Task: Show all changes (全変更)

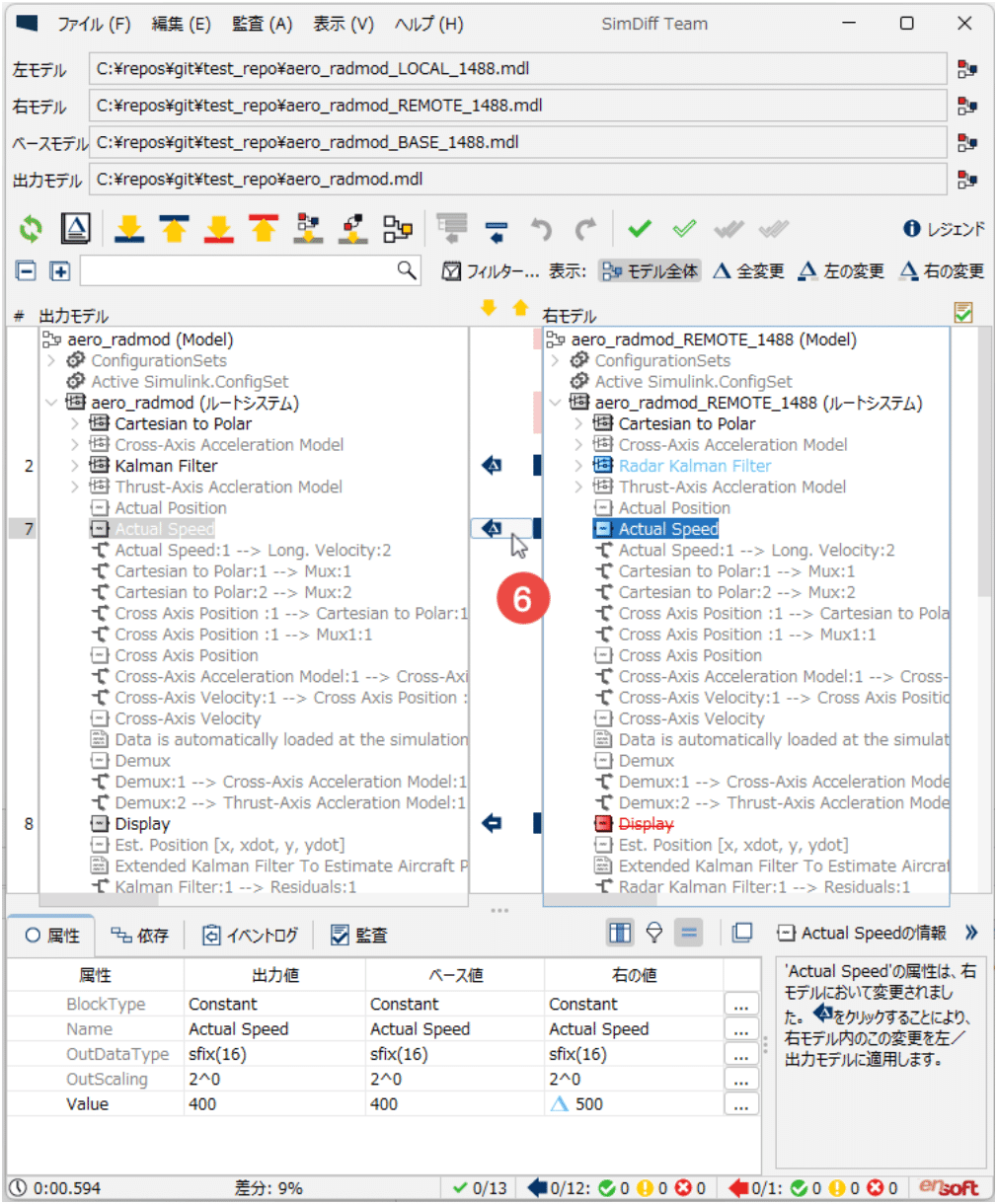Action: tap(748, 270)
